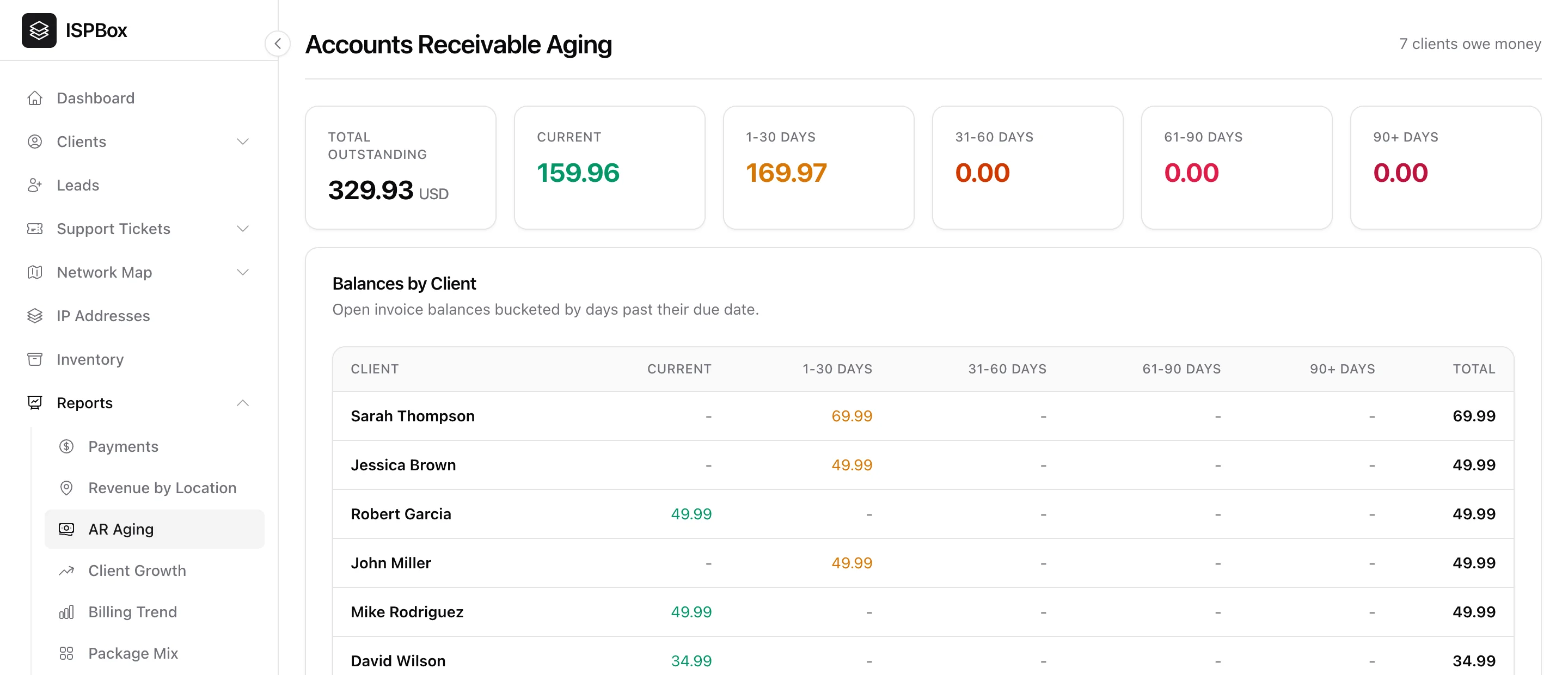Click the Inventory archive box icon

point(35,359)
